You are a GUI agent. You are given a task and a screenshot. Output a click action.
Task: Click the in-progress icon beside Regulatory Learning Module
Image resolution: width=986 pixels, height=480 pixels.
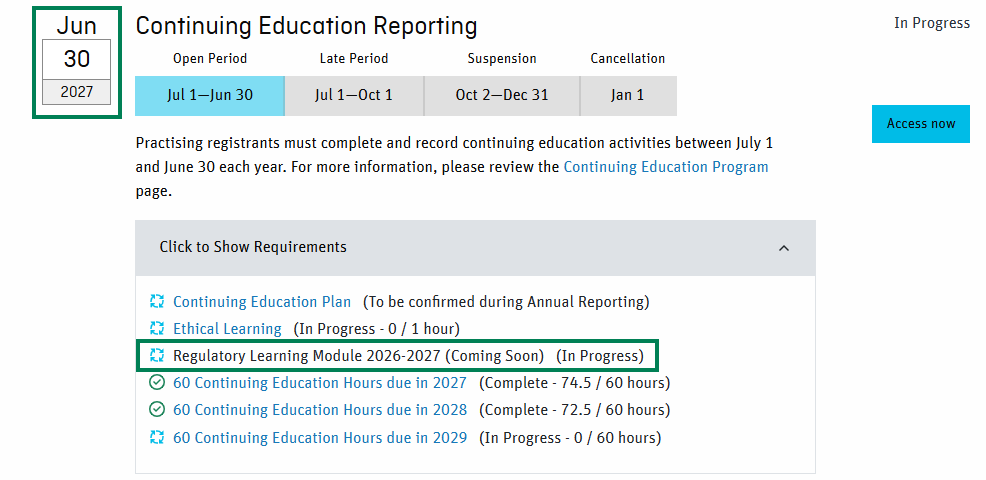point(157,355)
